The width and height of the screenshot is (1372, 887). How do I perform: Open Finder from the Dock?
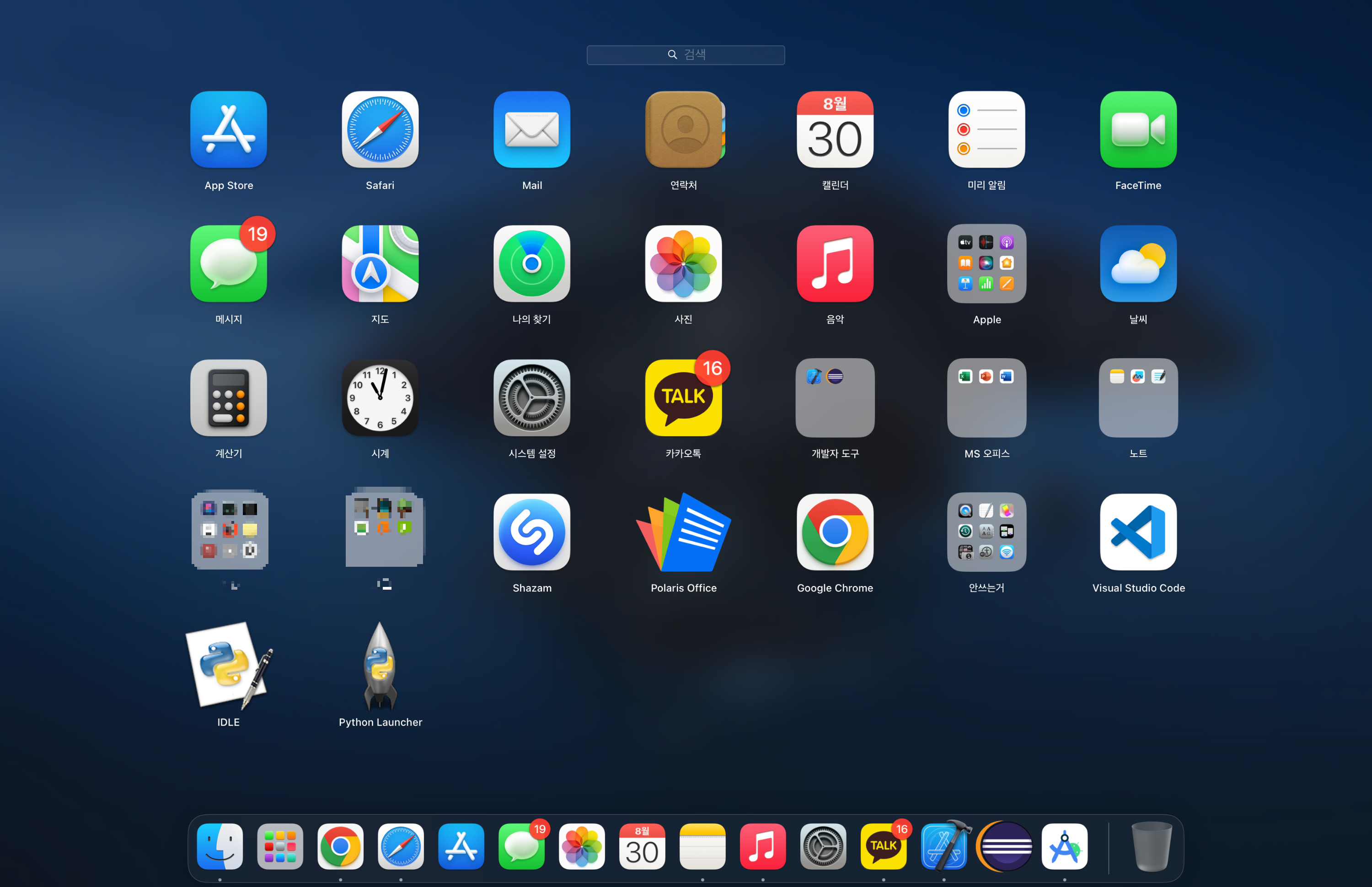(x=220, y=846)
